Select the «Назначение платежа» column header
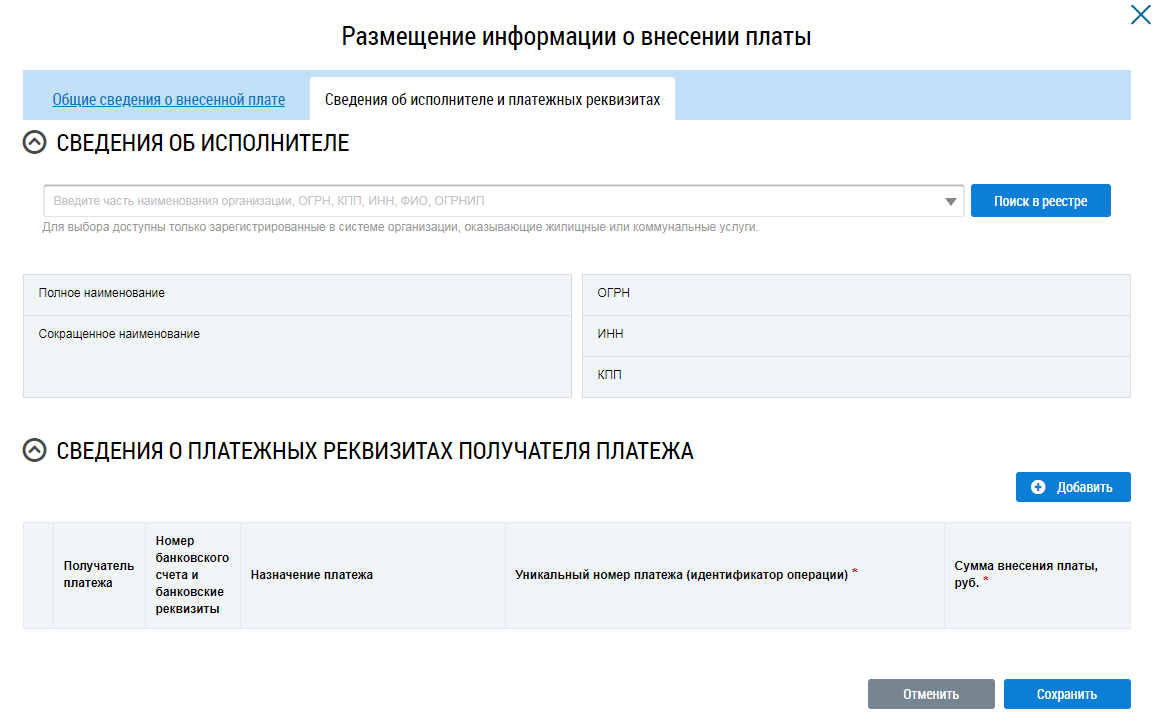Viewport: 1155px width, 715px height. 312,575
